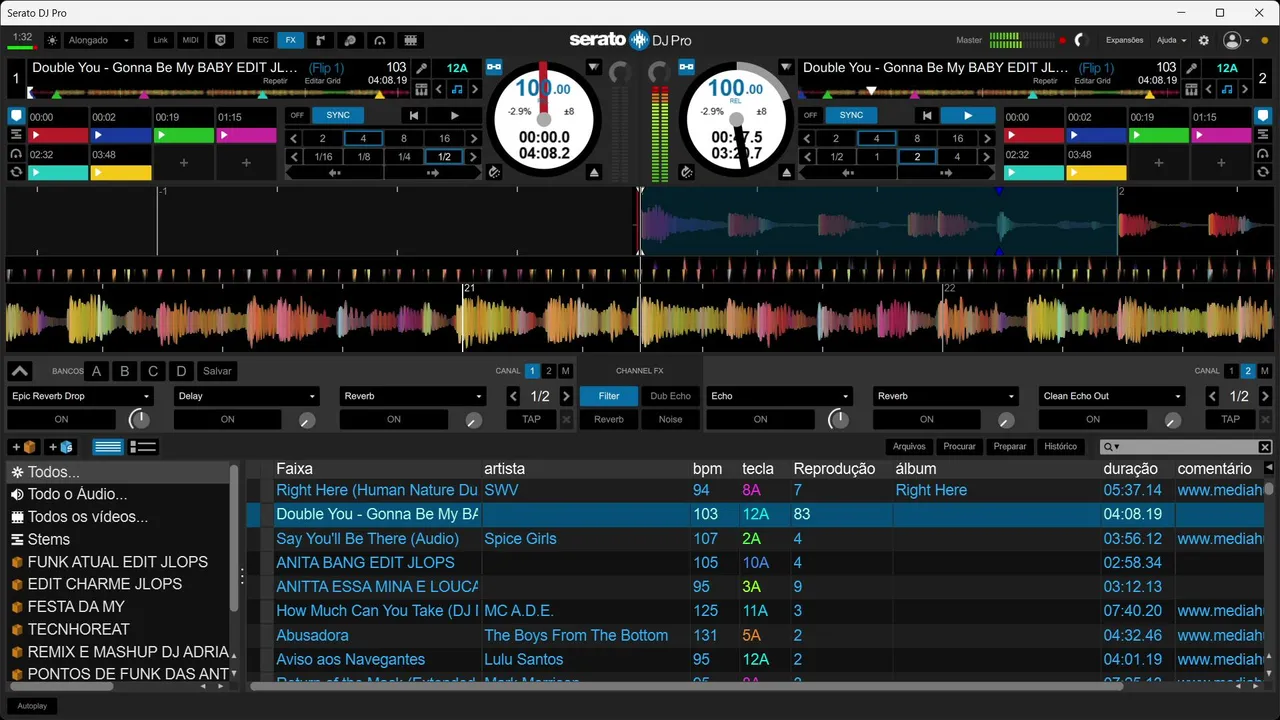Open the Histórico tab
The height and width of the screenshot is (720, 1280).
point(1060,447)
